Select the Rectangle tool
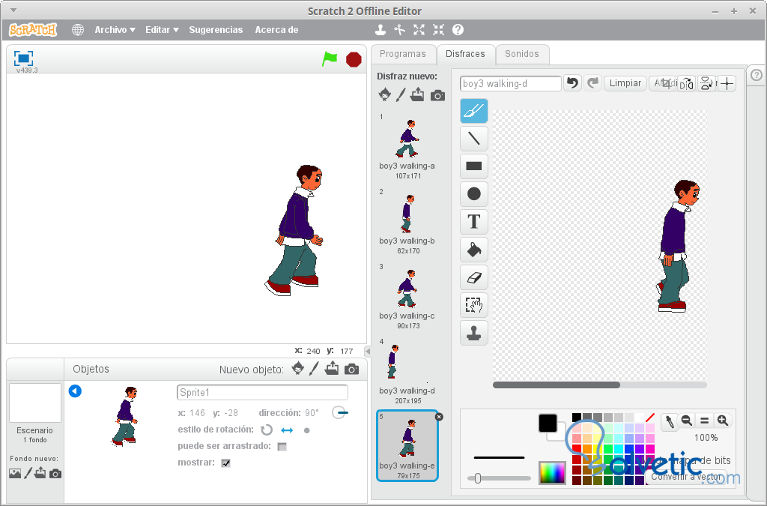The height and width of the screenshot is (506, 767). [x=474, y=166]
